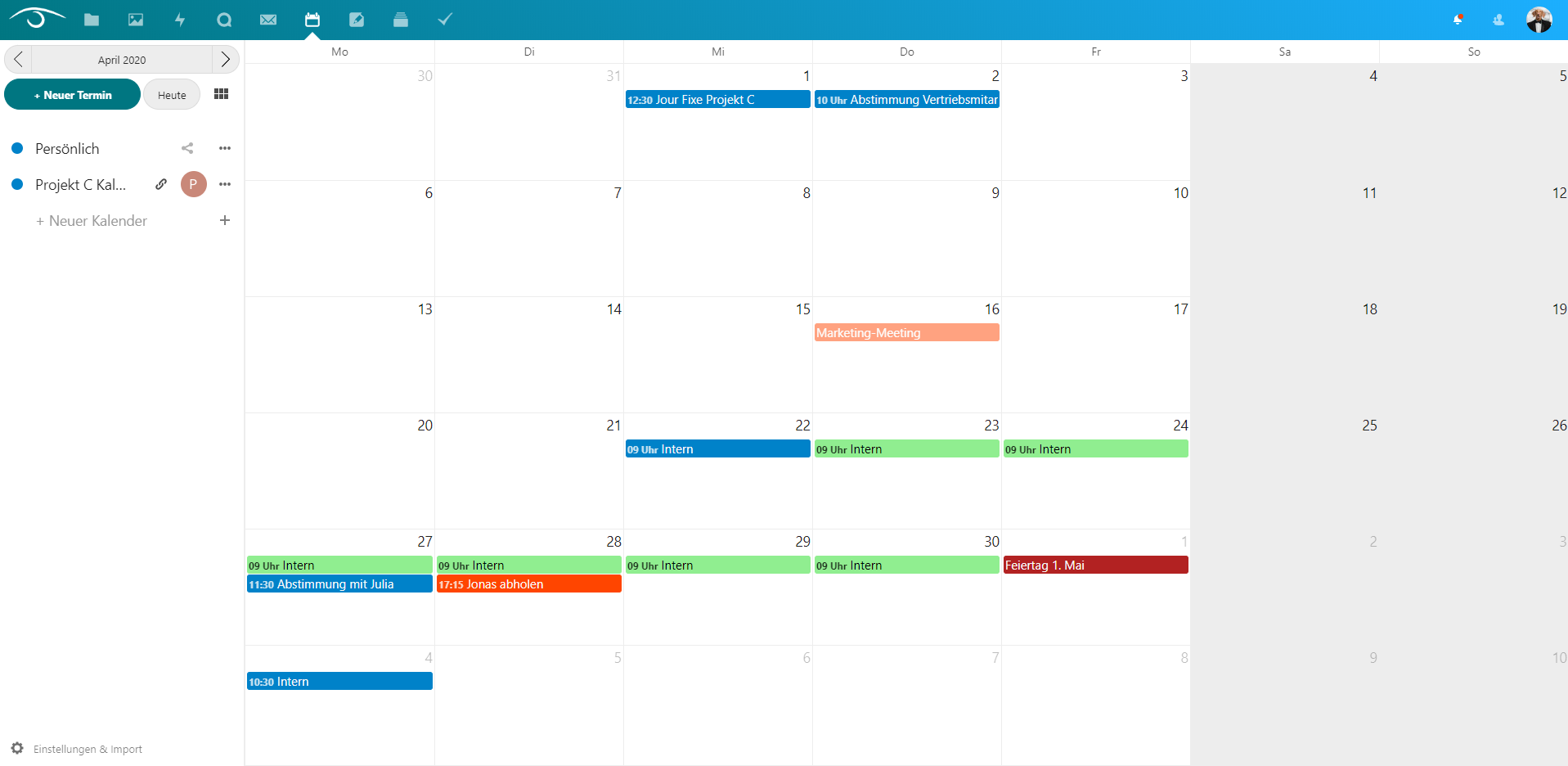
Task: Open Marketing-Meeting event
Action: 907,332
